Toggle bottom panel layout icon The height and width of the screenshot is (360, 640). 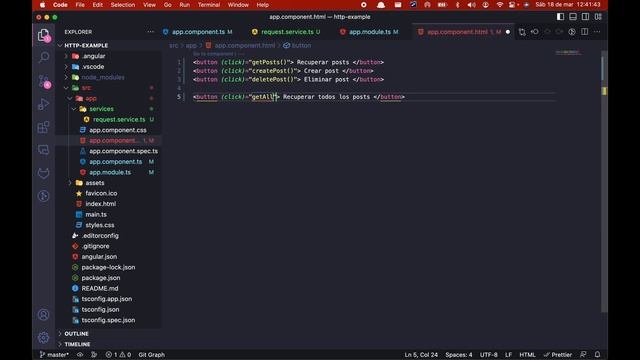pos(573,17)
